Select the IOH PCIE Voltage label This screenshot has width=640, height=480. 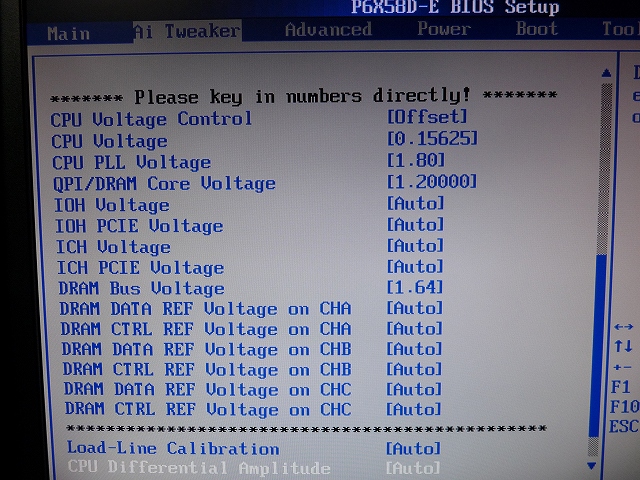click(x=139, y=226)
